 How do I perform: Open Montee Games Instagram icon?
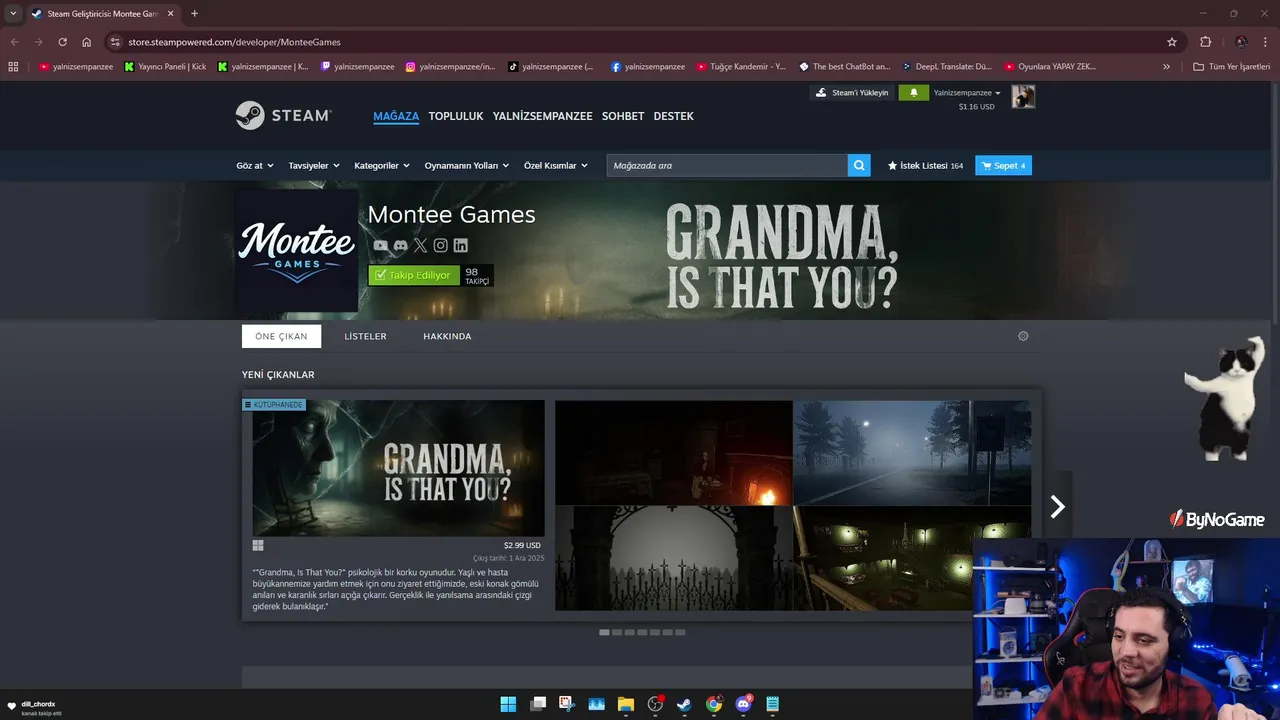[x=441, y=245]
